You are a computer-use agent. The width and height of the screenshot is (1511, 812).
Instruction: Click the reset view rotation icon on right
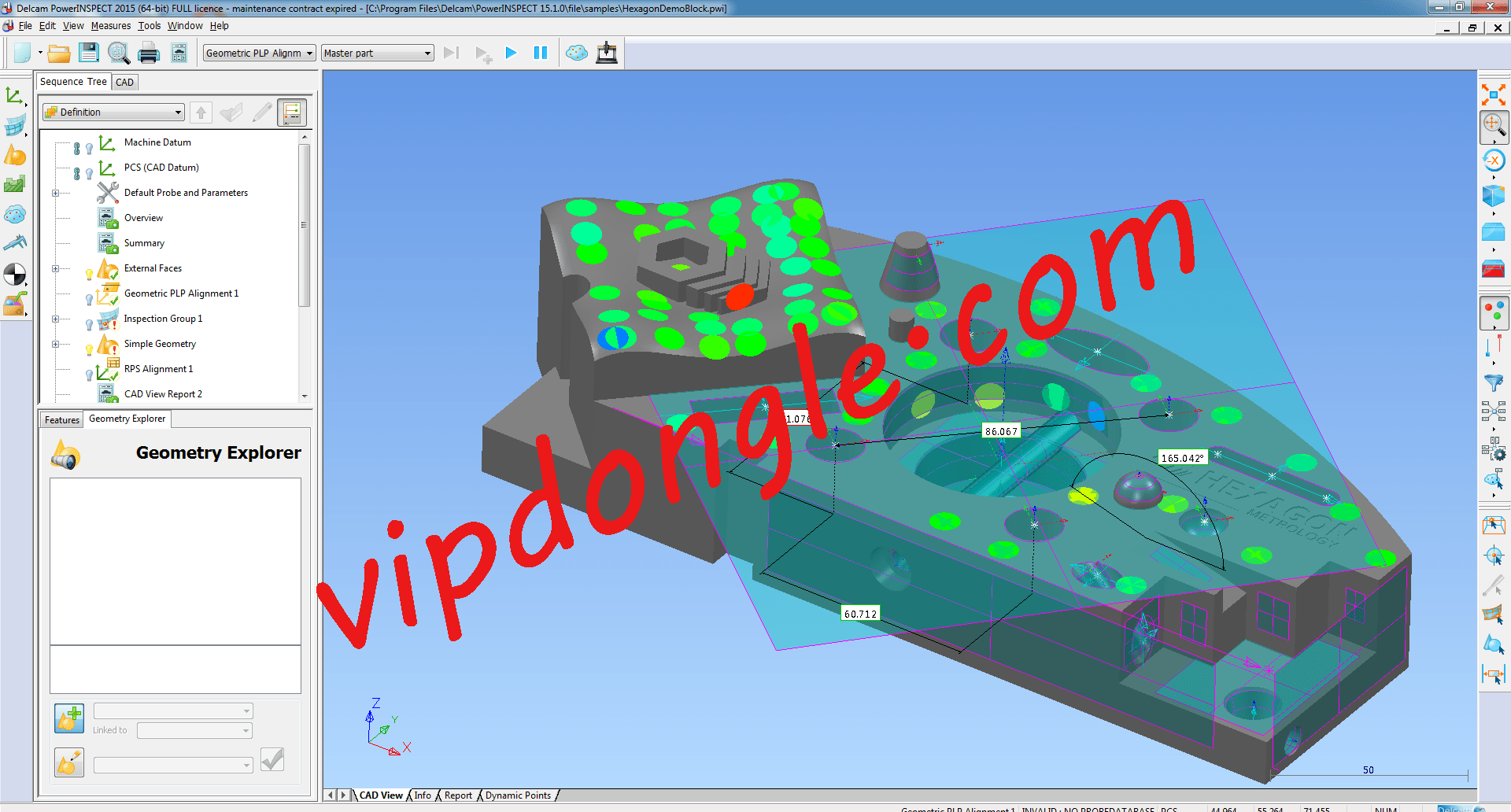click(1494, 161)
